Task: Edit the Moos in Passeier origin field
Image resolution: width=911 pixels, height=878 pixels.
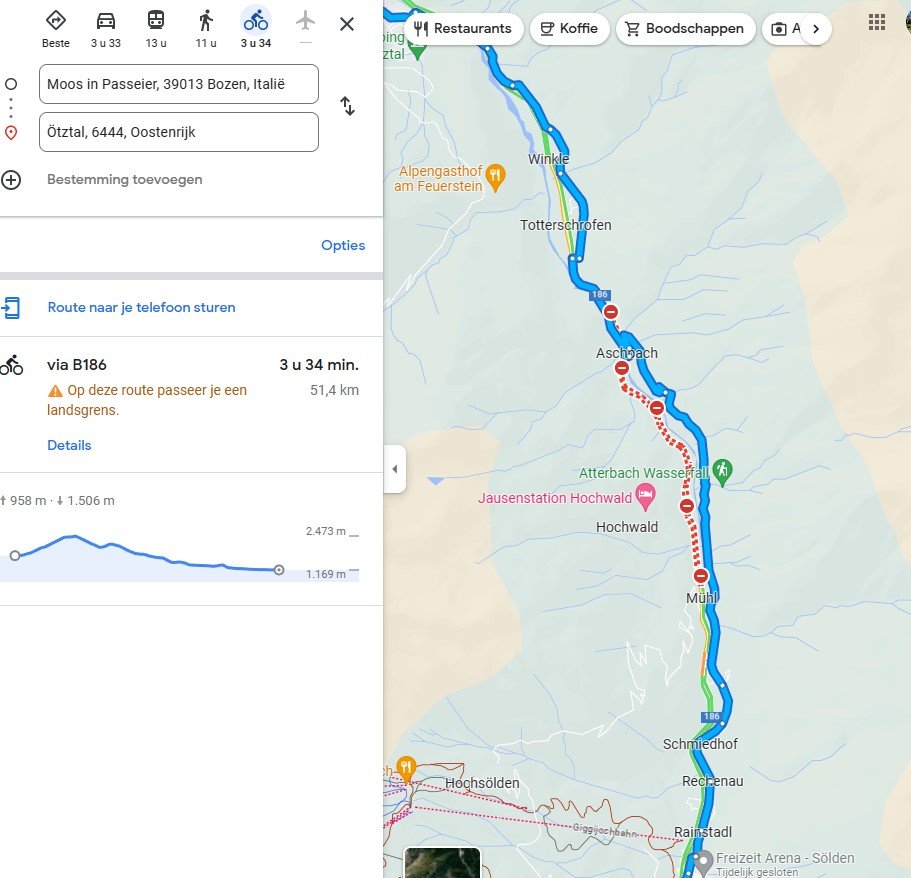Action: [179, 84]
